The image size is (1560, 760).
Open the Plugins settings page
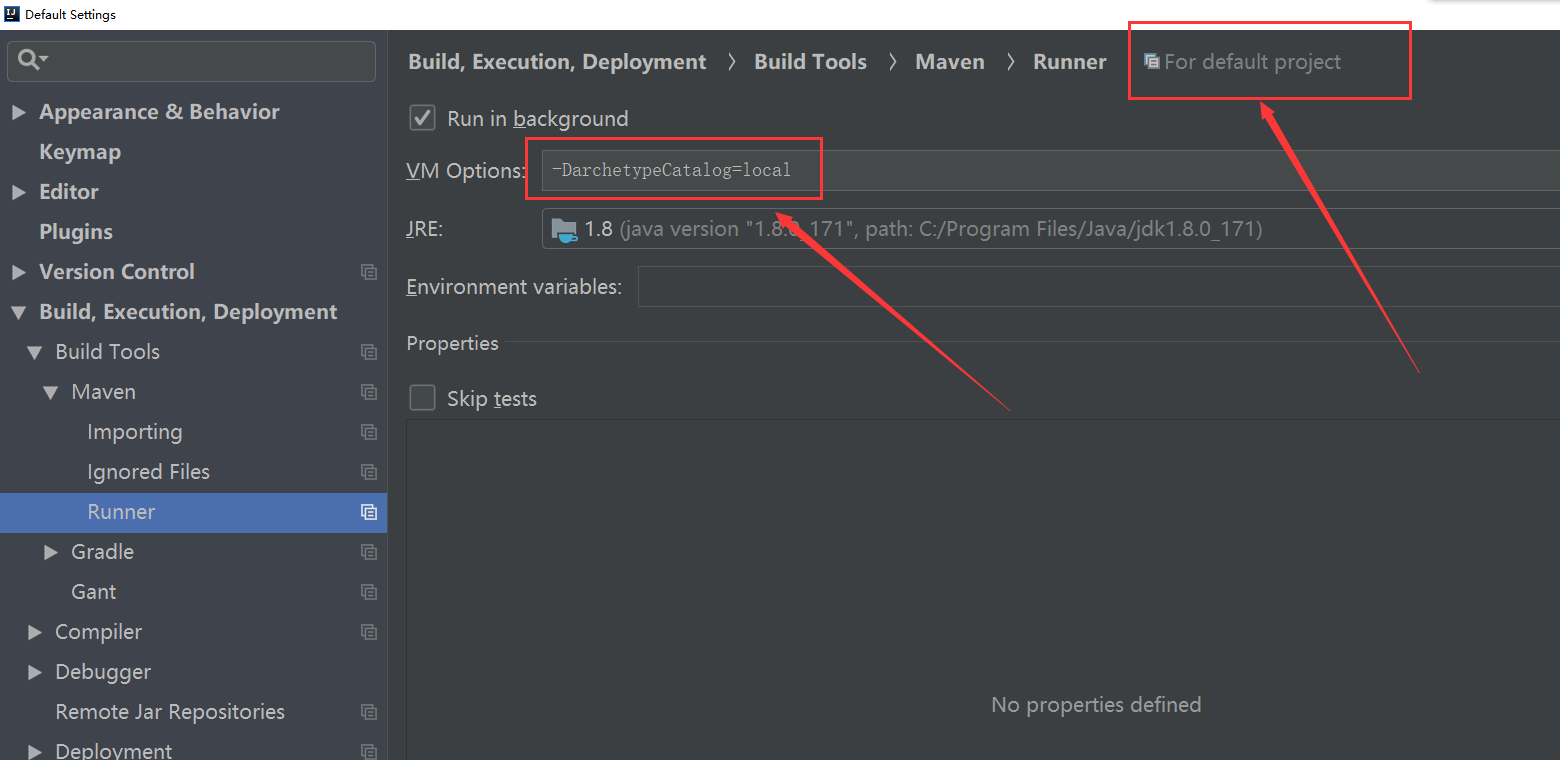(x=76, y=232)
